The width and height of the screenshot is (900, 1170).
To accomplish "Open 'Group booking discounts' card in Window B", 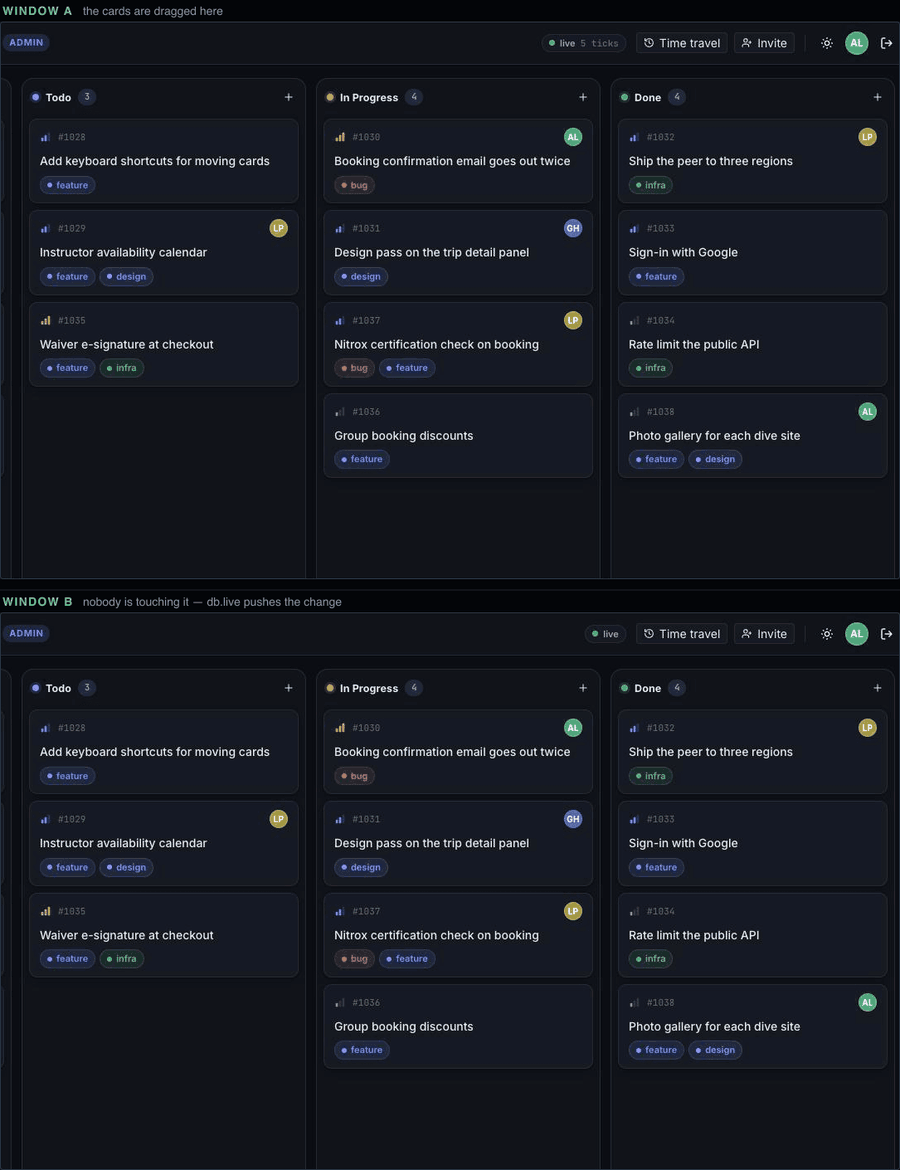I will tap(458, 1027).
